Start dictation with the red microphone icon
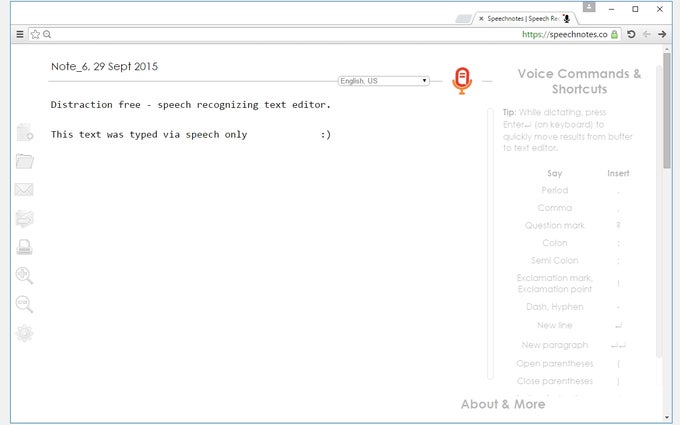The height and width of the screenshot is (425, 680). point(462,81)
